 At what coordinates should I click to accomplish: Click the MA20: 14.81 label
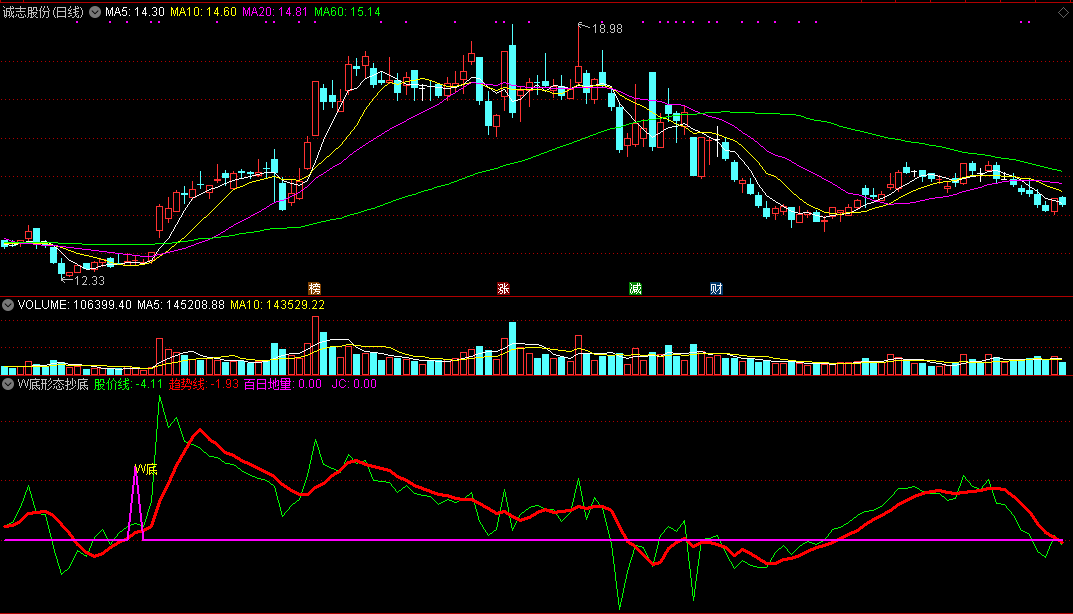(275, 12)
